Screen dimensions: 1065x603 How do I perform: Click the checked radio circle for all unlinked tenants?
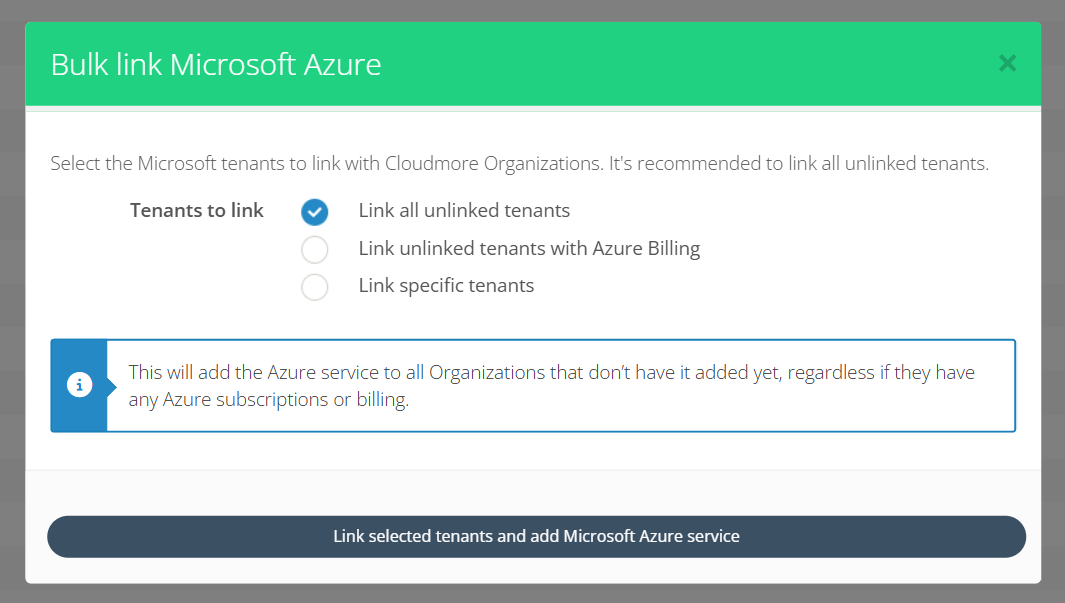coord(314,212)
